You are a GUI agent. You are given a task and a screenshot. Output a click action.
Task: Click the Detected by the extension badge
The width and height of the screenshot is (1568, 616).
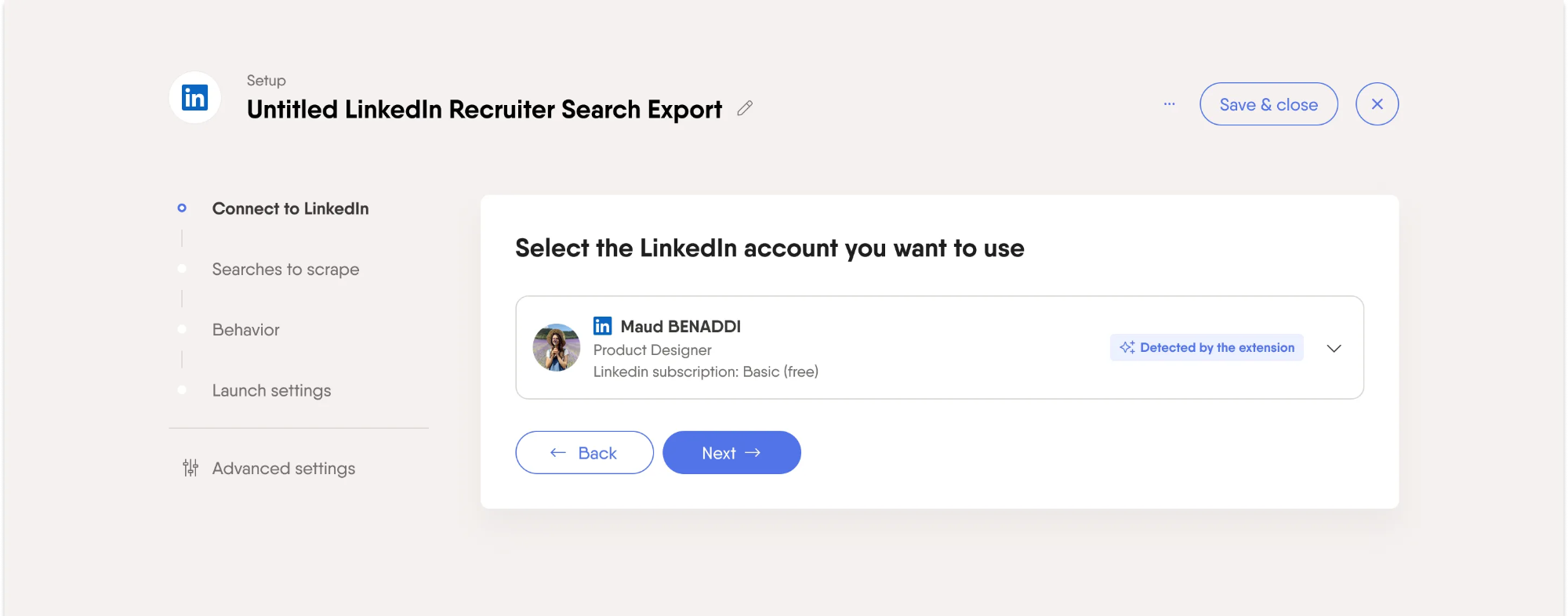click(1207, 347)
